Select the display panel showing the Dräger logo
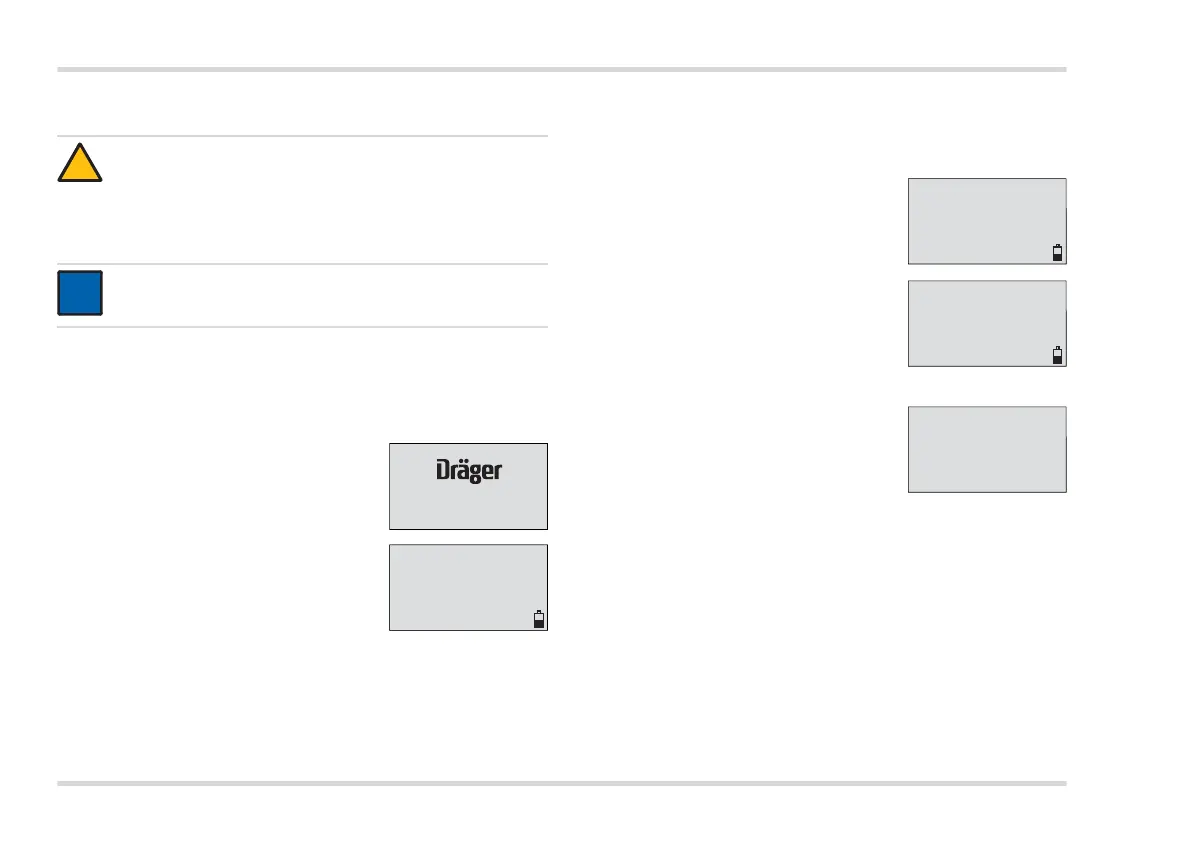The height and width of the screenshot is (842, 1192). 468,486
